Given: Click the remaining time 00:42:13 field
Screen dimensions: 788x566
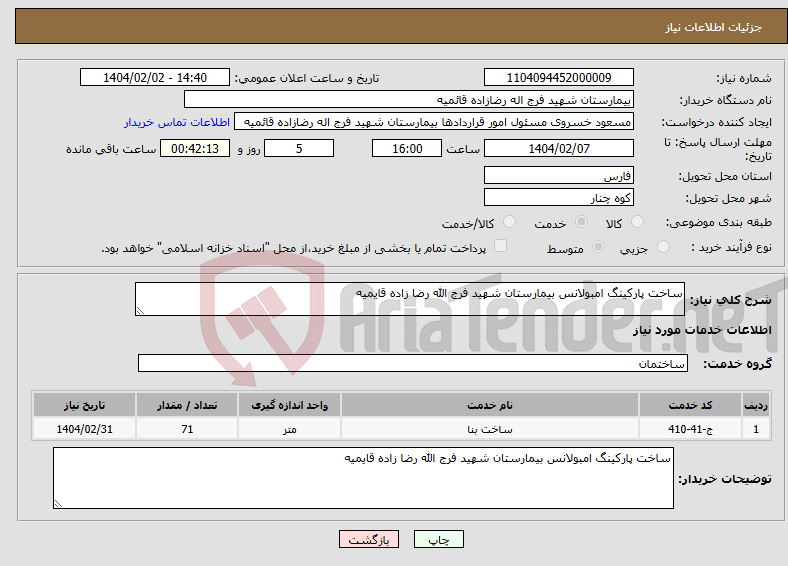Looking at the screenshot, I should coord(195,148).
